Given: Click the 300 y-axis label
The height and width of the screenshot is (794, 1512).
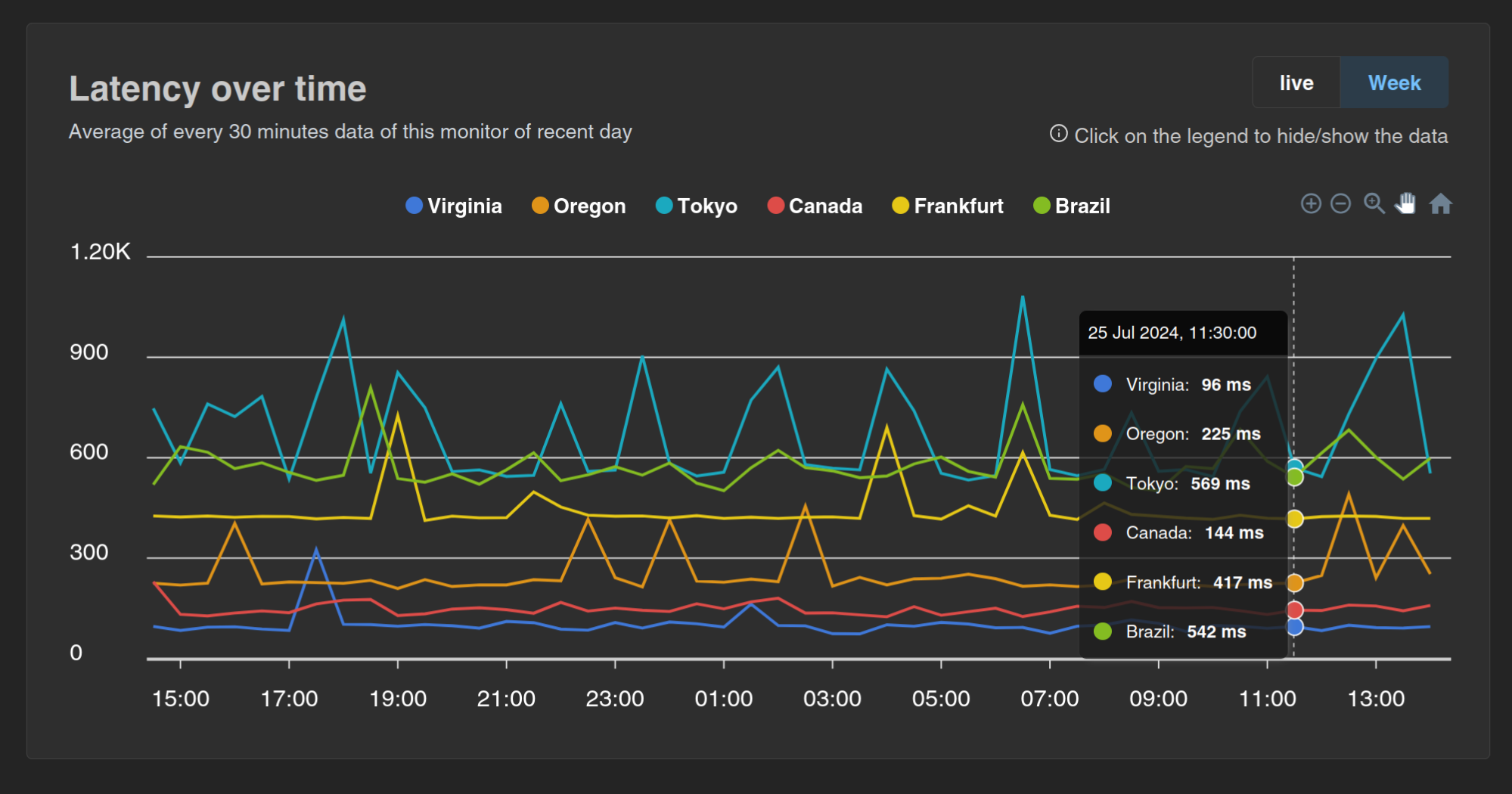Looking at the screenshot, I should [x=89, y=553].
